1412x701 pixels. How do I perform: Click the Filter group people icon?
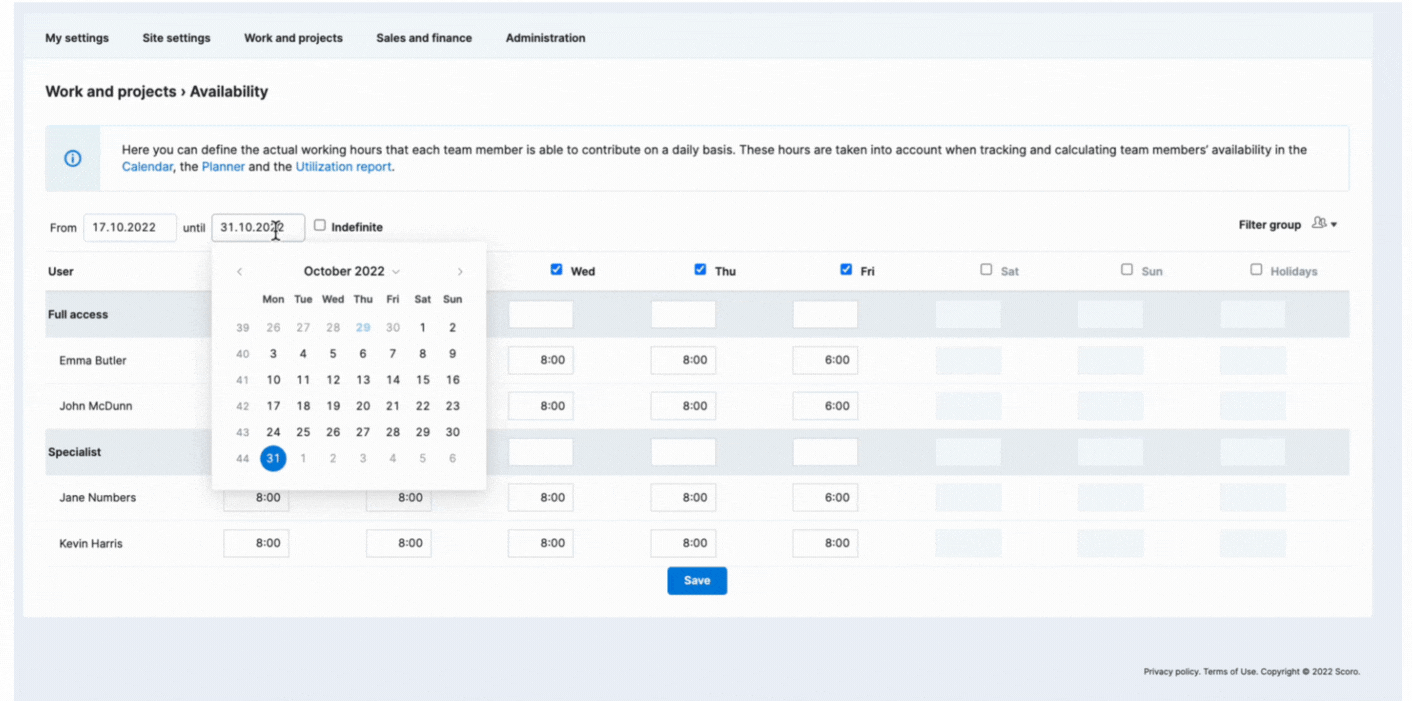[x=1319, y=223]
